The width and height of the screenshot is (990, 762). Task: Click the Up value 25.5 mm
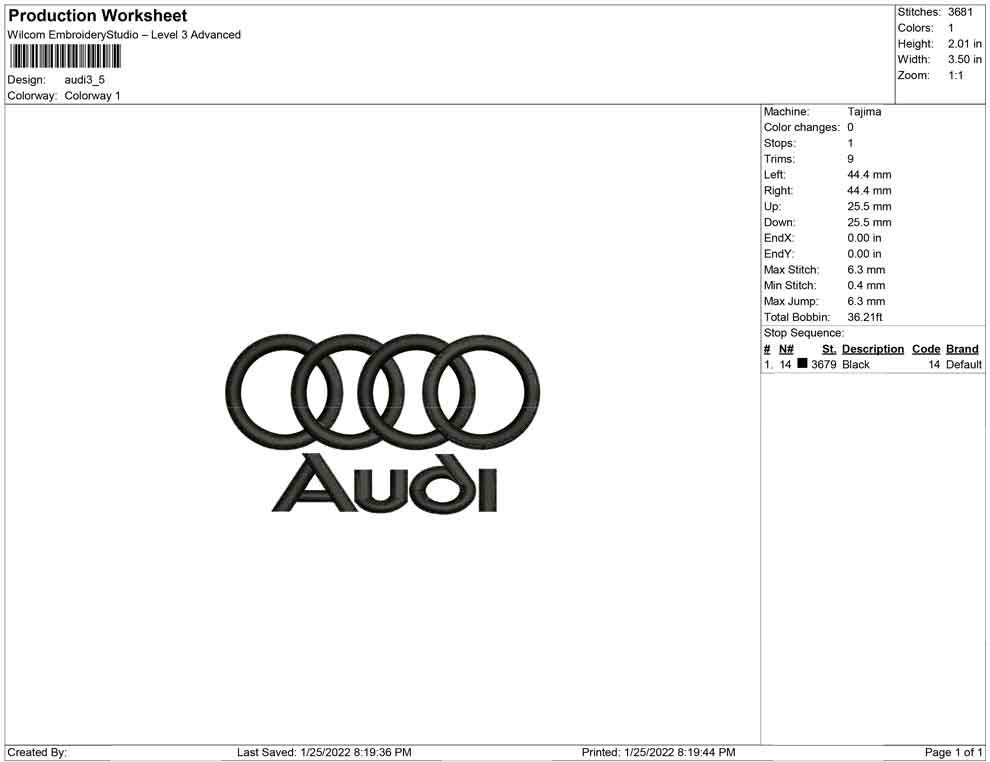pos(869,206)
